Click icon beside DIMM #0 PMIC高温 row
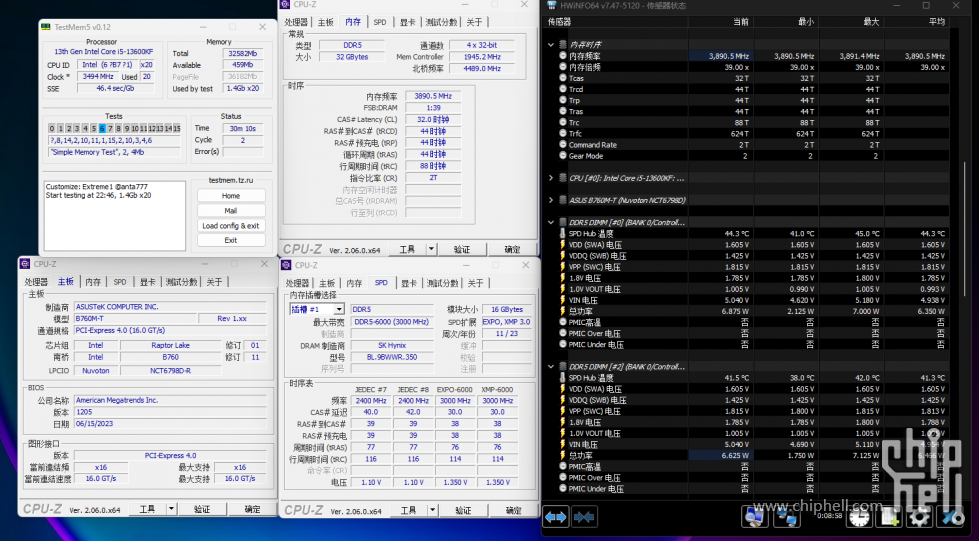The width and height of the screenshot is (979, 541). pos(563,322)
